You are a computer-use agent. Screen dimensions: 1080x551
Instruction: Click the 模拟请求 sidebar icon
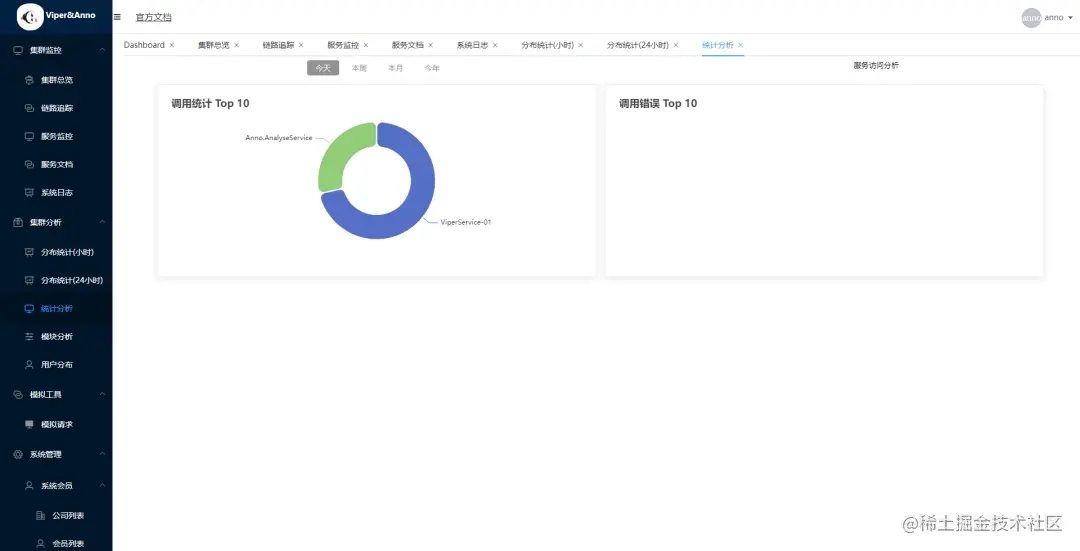[29, 424]
